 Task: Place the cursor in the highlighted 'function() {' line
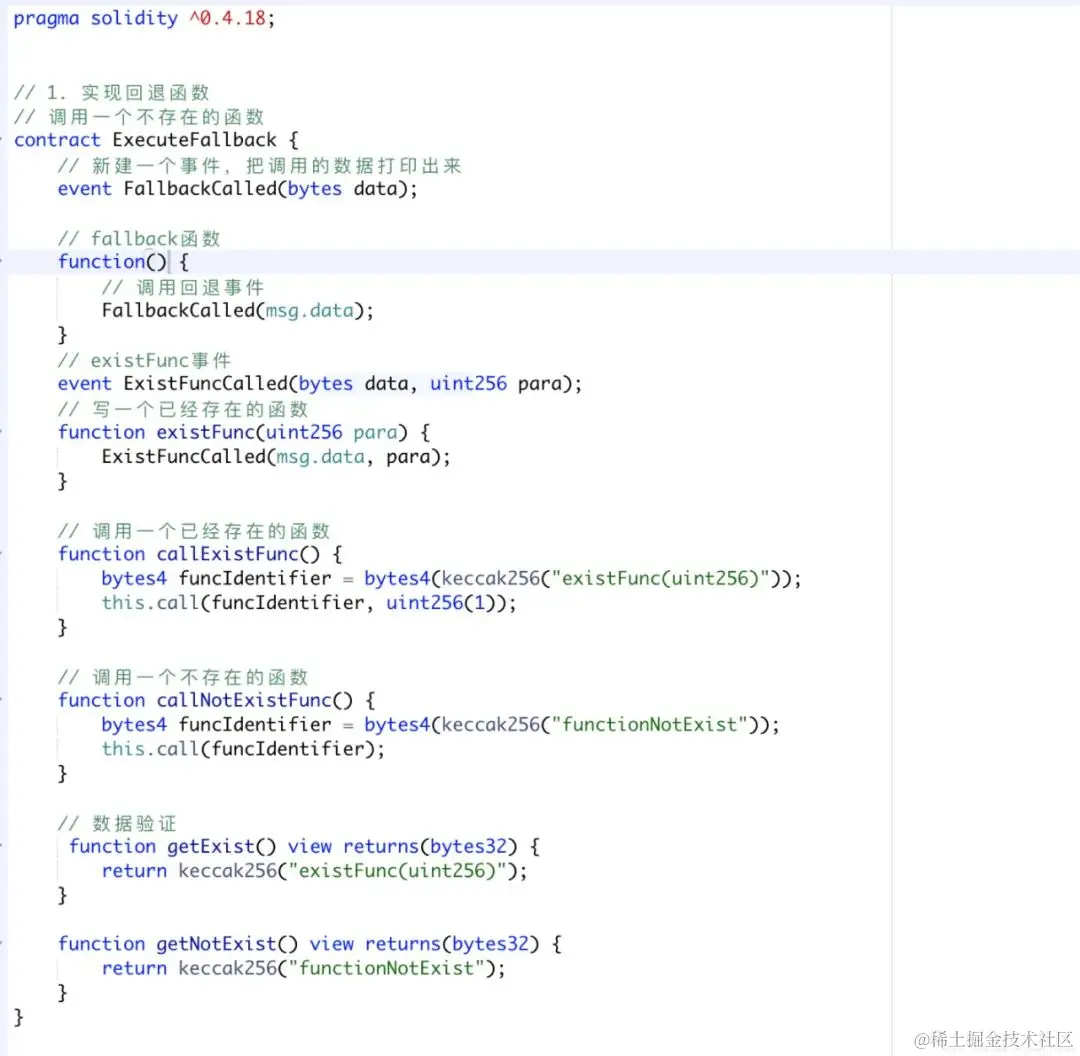pos(123,262)
